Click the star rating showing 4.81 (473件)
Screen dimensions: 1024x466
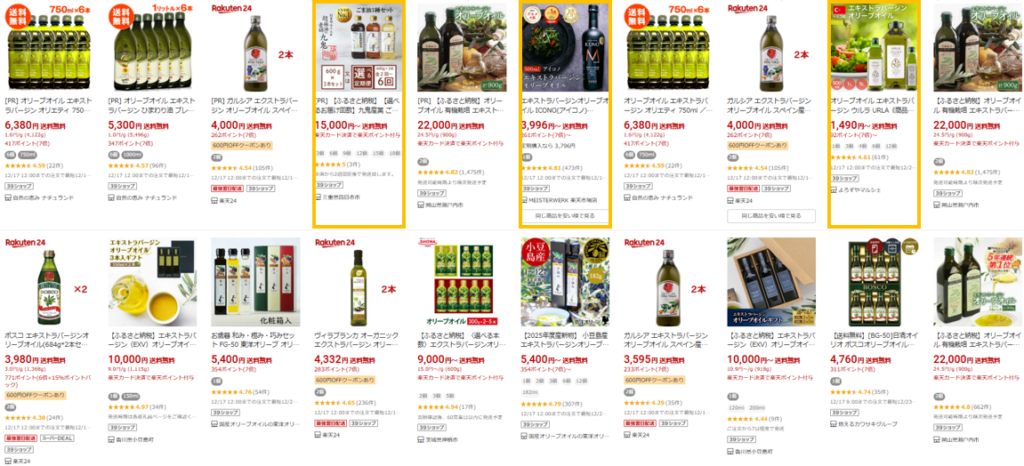pos(551,167)
